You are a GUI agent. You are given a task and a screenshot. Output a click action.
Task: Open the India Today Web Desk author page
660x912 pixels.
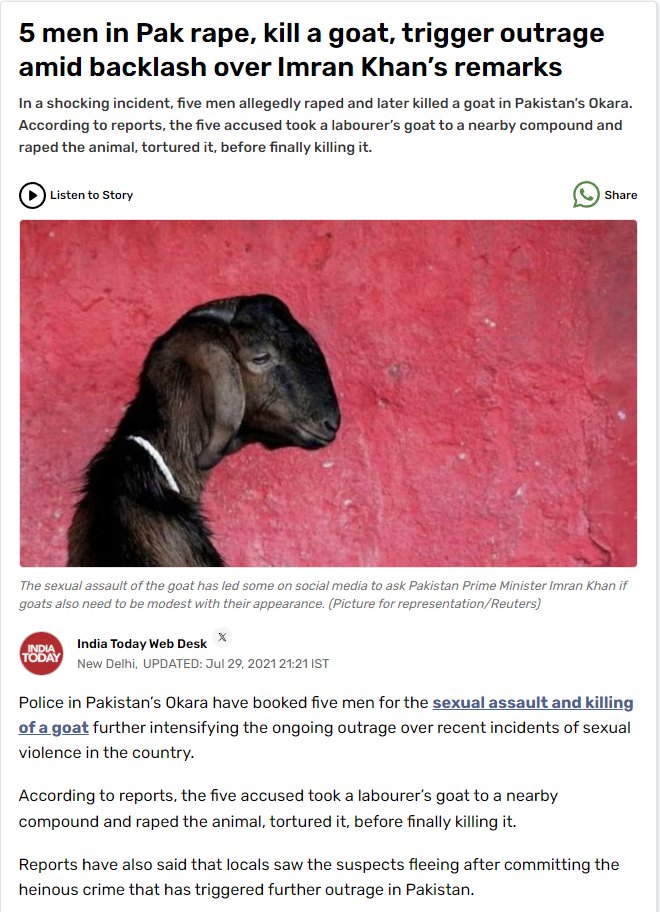click(x=142, y=643)
